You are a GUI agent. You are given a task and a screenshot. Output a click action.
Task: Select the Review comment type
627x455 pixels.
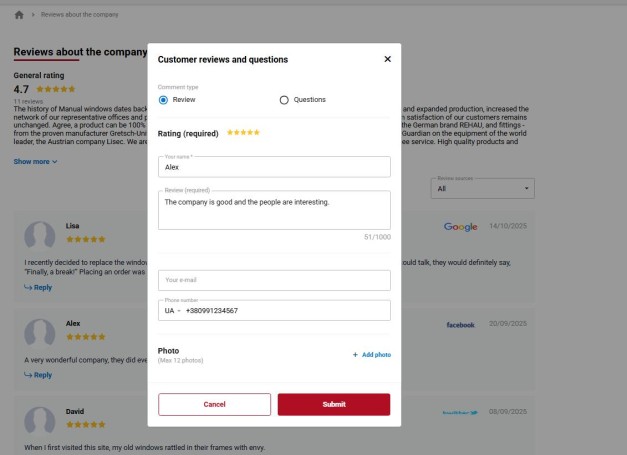point(163,100)
